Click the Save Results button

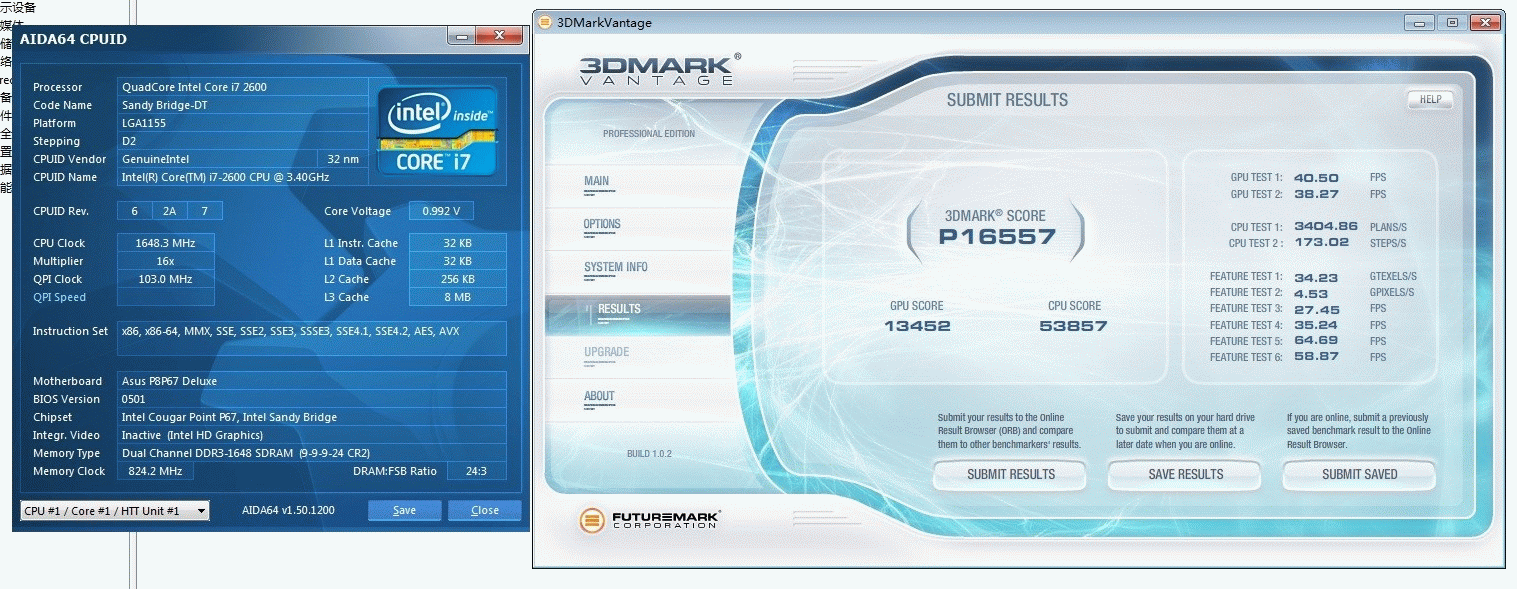click(1185, 474)
